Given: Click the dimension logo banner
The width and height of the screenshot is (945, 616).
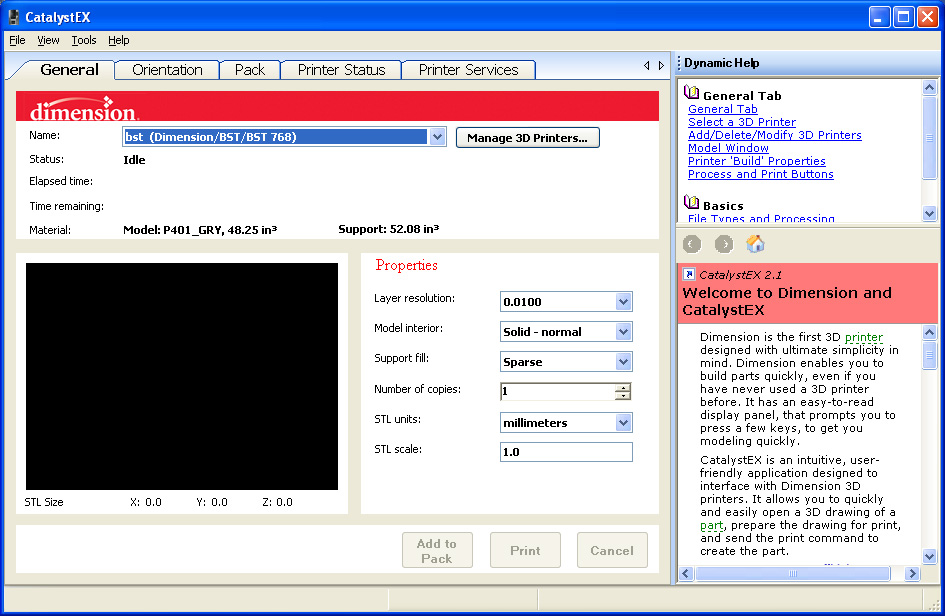Looking at the screenshot, I should click(337, 106).
